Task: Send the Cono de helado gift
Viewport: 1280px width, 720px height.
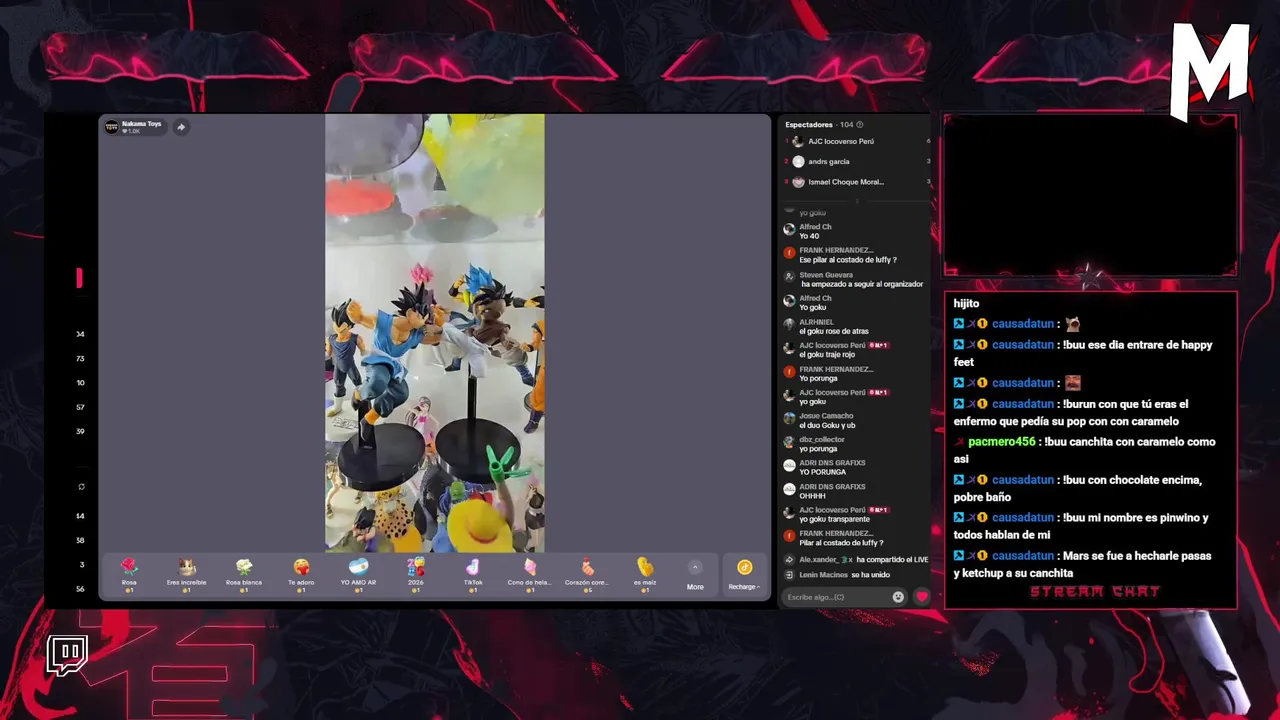Action: point(530,574)
